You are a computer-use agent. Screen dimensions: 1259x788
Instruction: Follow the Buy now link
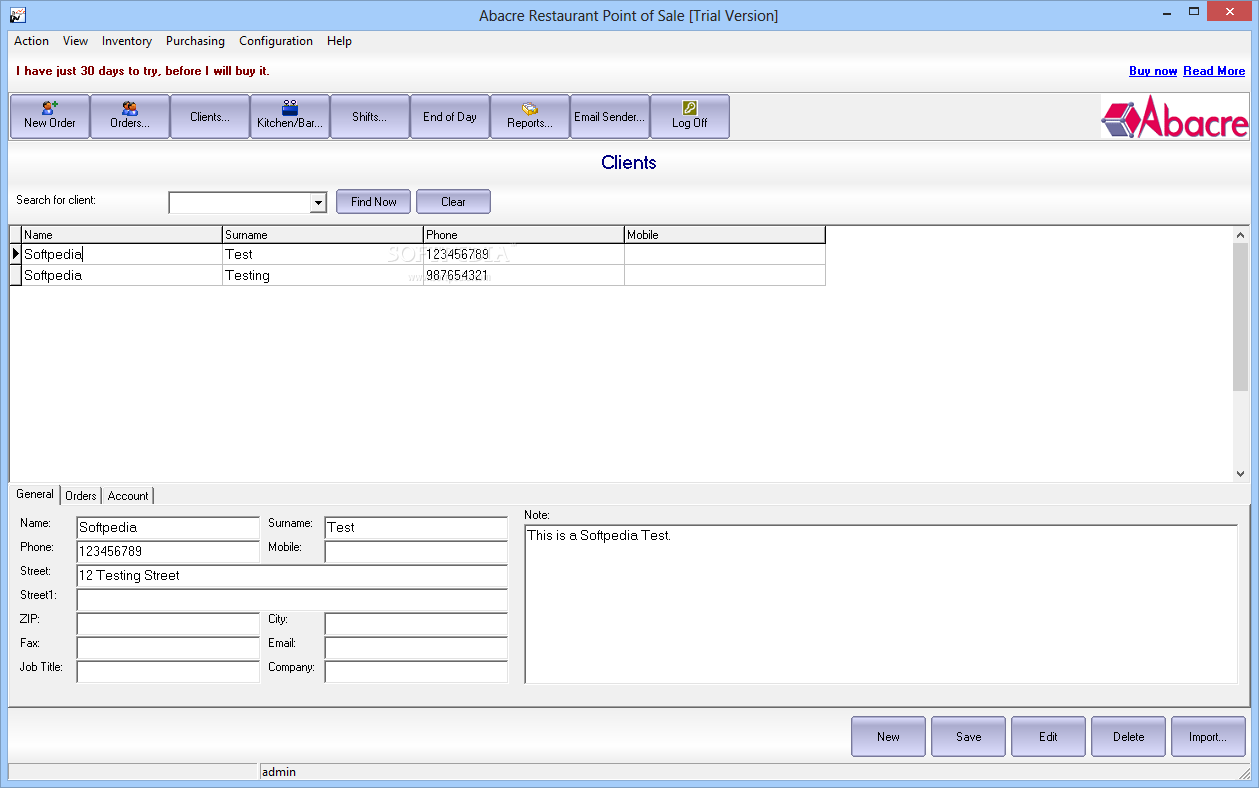click(1153, 71)
